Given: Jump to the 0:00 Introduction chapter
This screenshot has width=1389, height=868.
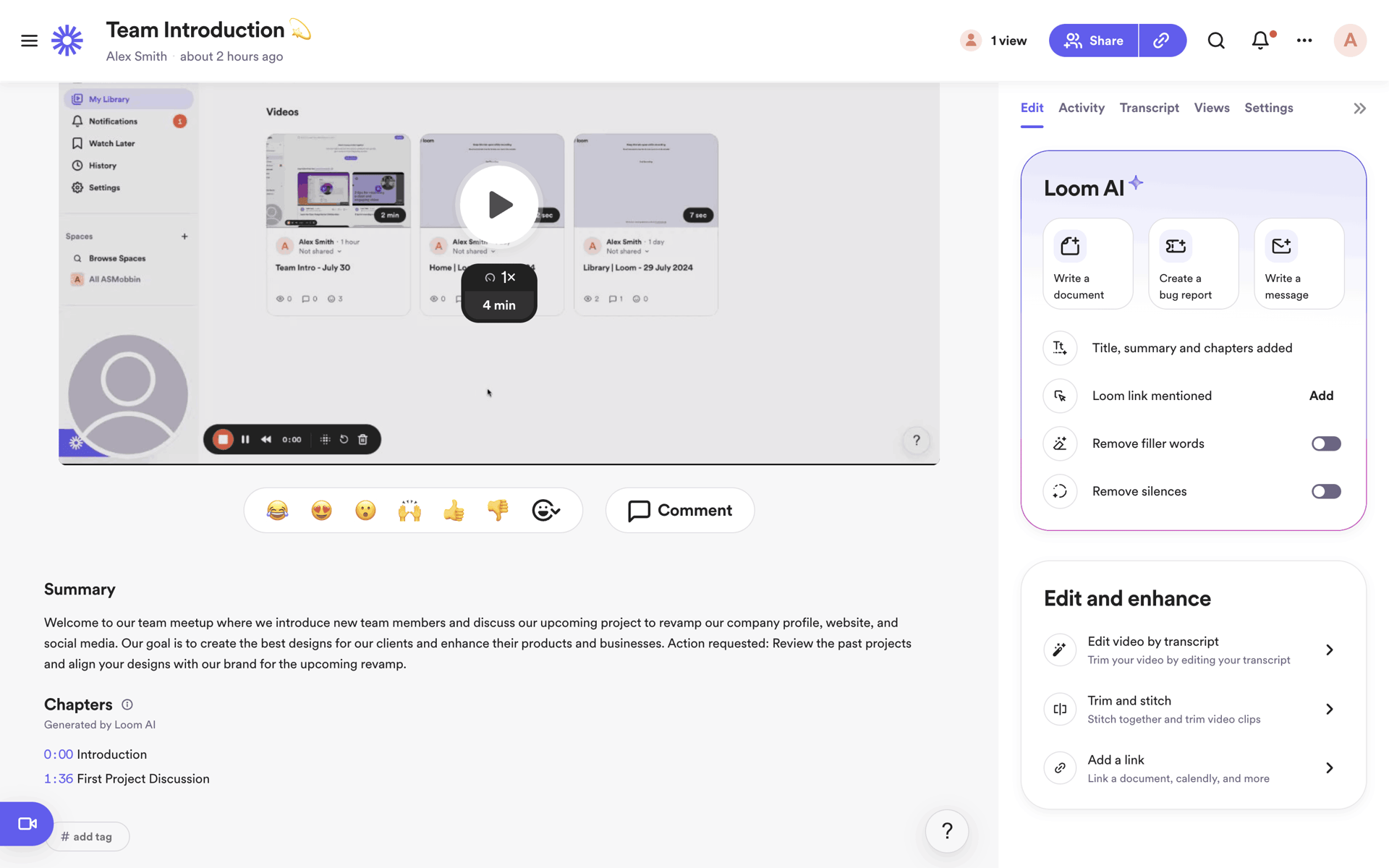Looking at the screenshot, I should coord(95,754).
